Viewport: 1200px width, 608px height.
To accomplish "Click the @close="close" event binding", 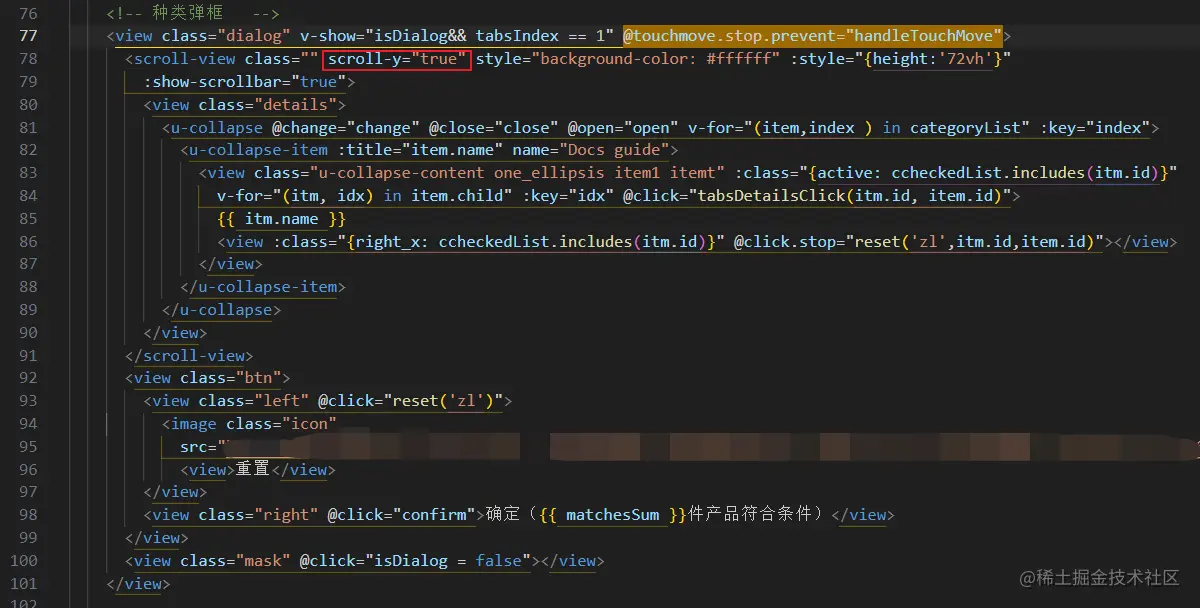I will [x=493, y=128].
